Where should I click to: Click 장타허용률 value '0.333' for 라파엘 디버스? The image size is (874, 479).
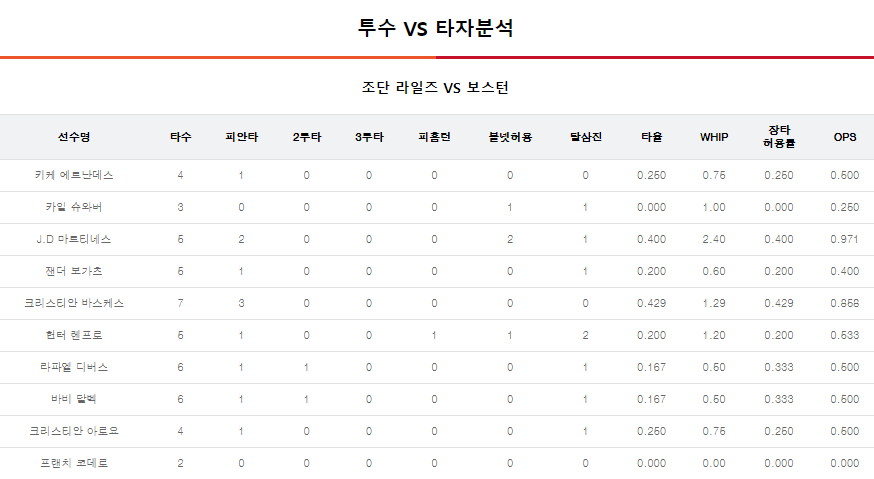click(x=779, y=367)
